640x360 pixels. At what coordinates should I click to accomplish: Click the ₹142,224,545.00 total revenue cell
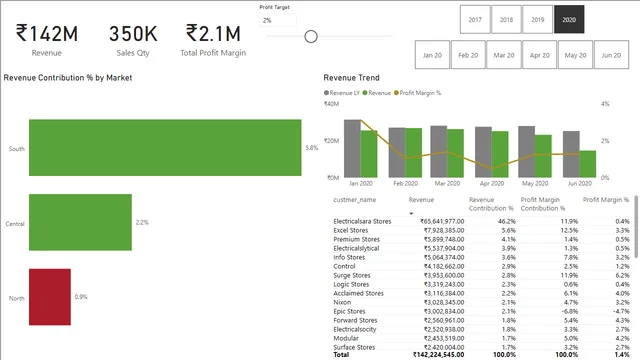439,355
